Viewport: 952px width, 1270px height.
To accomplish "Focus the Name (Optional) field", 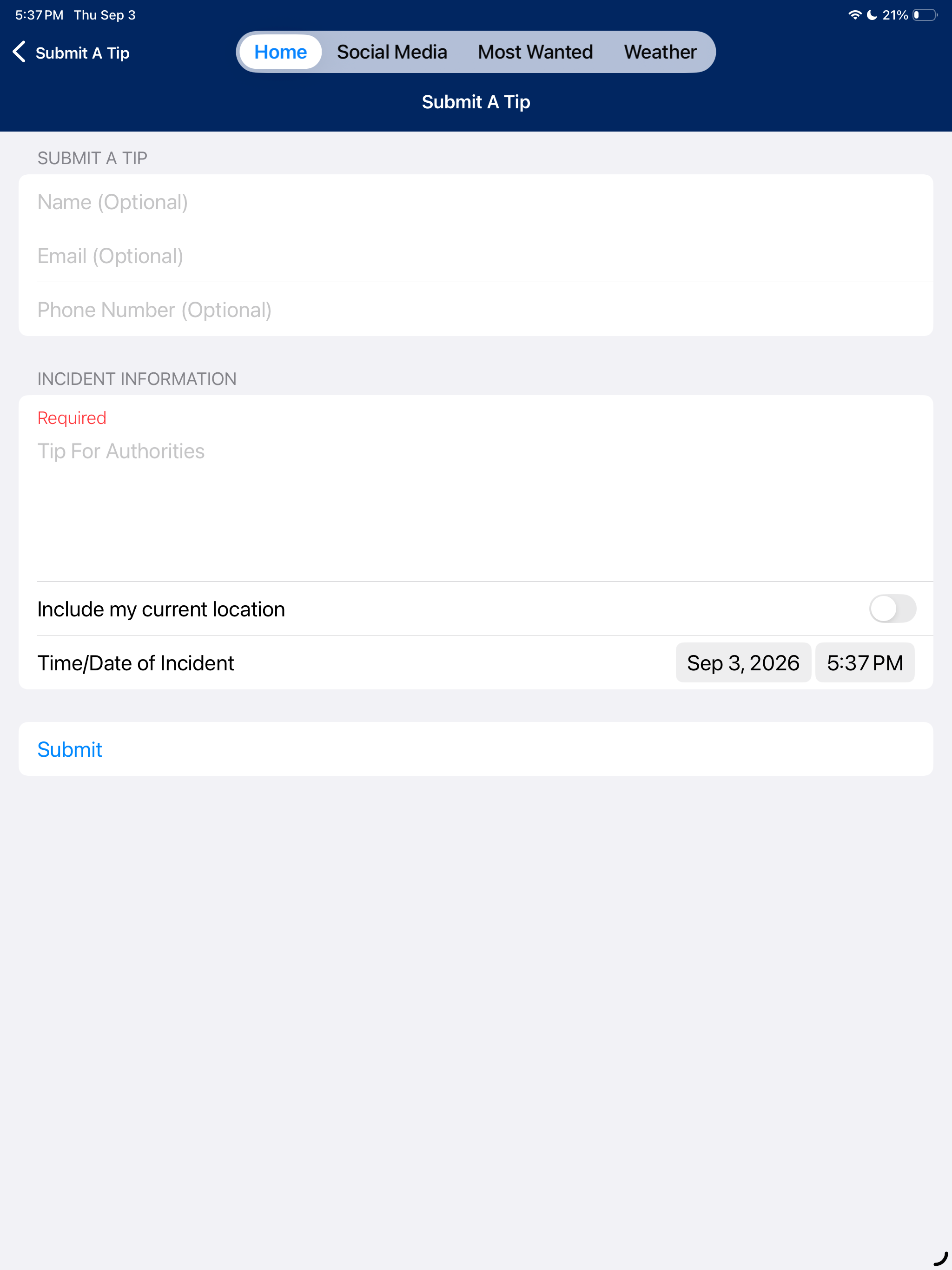I will tap(476, 202).
